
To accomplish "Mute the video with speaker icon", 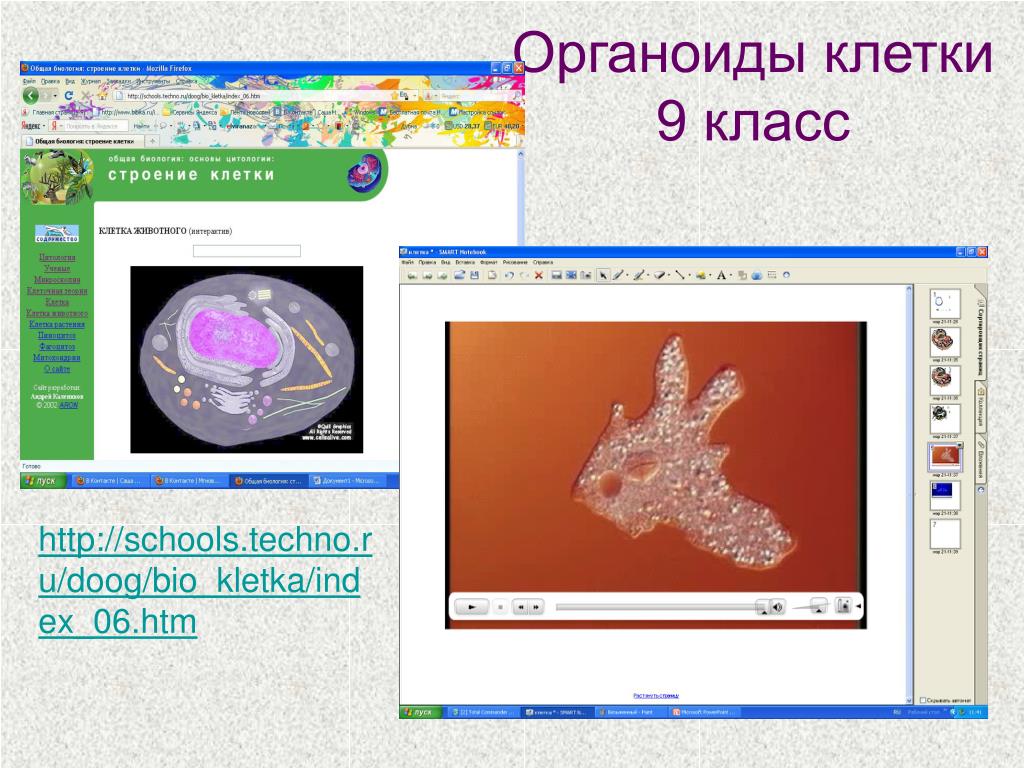I will tap(778, 607).
